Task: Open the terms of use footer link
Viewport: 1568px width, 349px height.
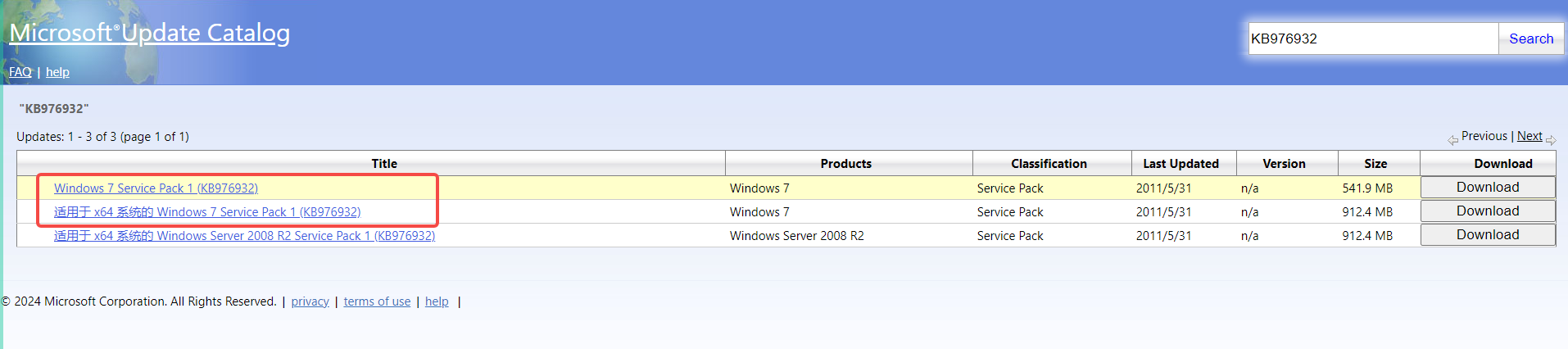Action: click(x=377, y=301)
